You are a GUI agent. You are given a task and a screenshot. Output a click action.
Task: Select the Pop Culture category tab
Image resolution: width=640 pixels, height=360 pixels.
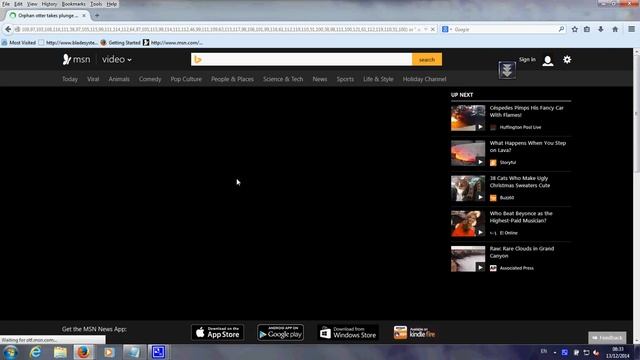186,79
